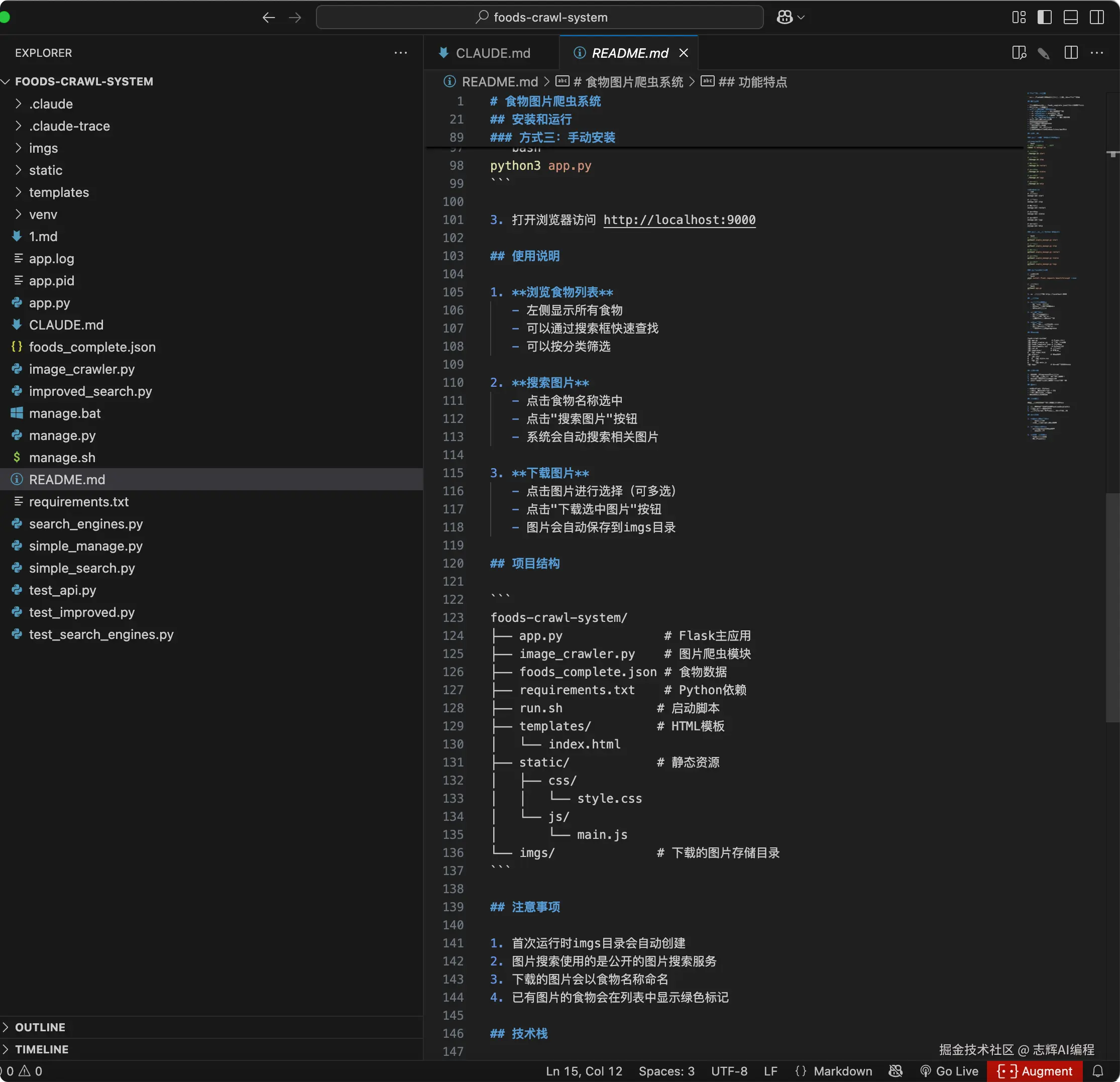Screen dimensions: 1120x1082
Task: Expand the templates folder
Action: click(59, 192)
